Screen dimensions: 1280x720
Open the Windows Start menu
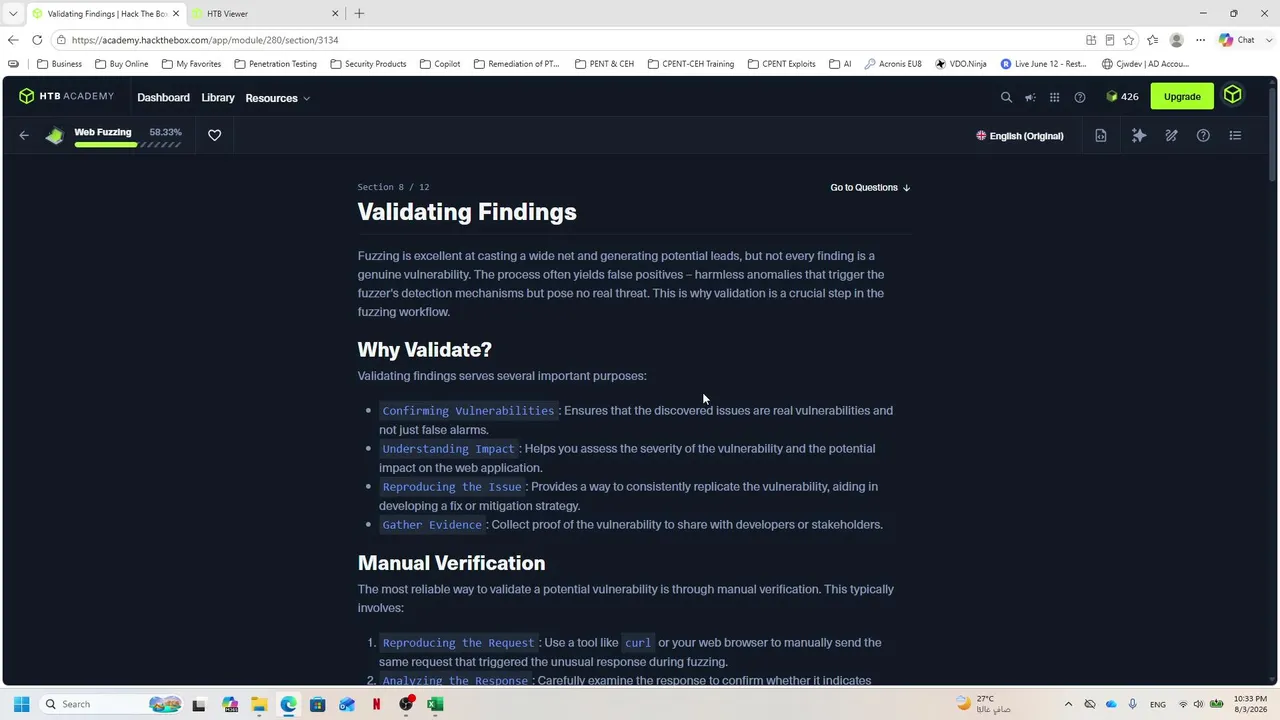pyautogui.click(x=21, y=704)
